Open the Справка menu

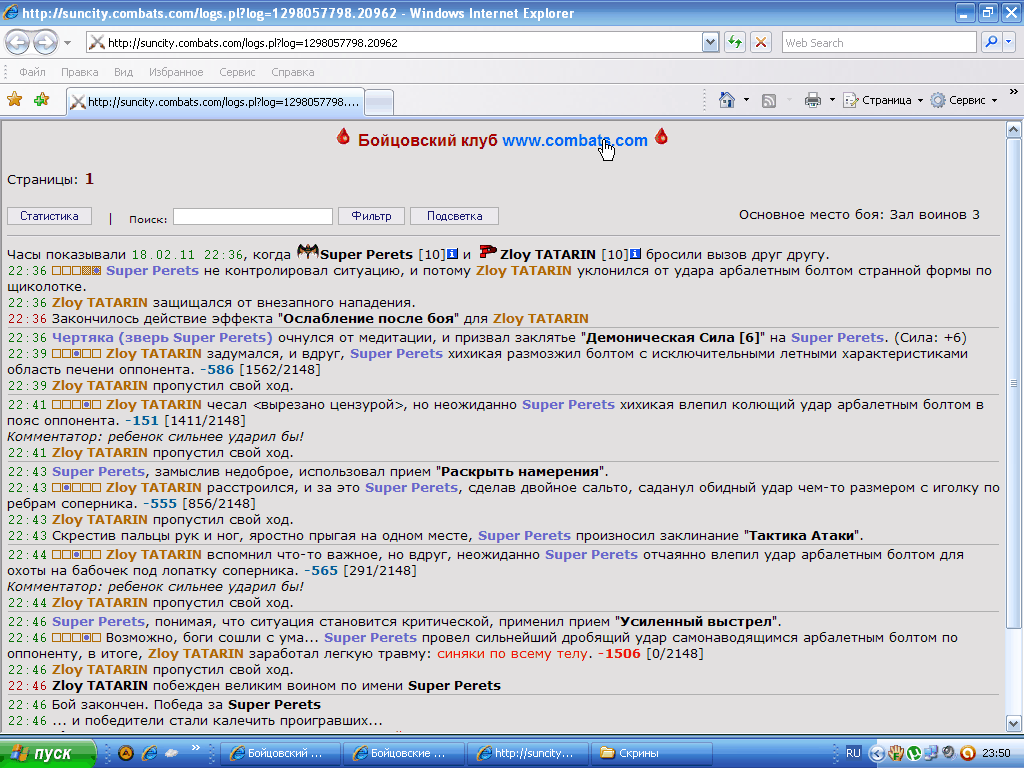[x=293, y=72]
